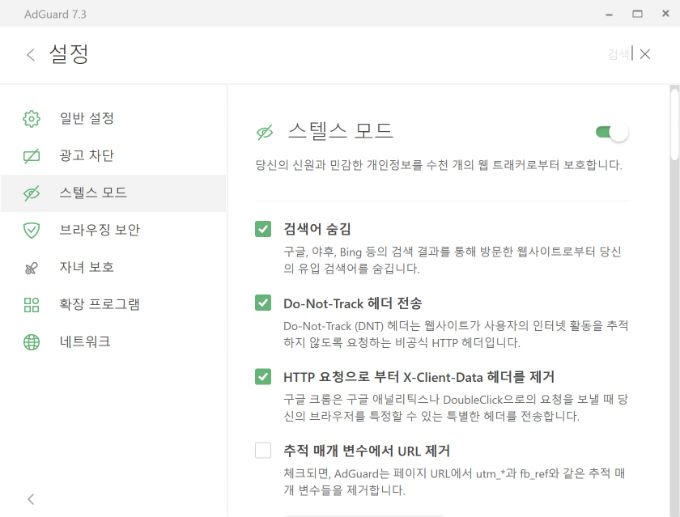The height and width of the screenshot is (517, 680).
Task: Click the globe icon for 네트워크
Action: pos(32,342)
